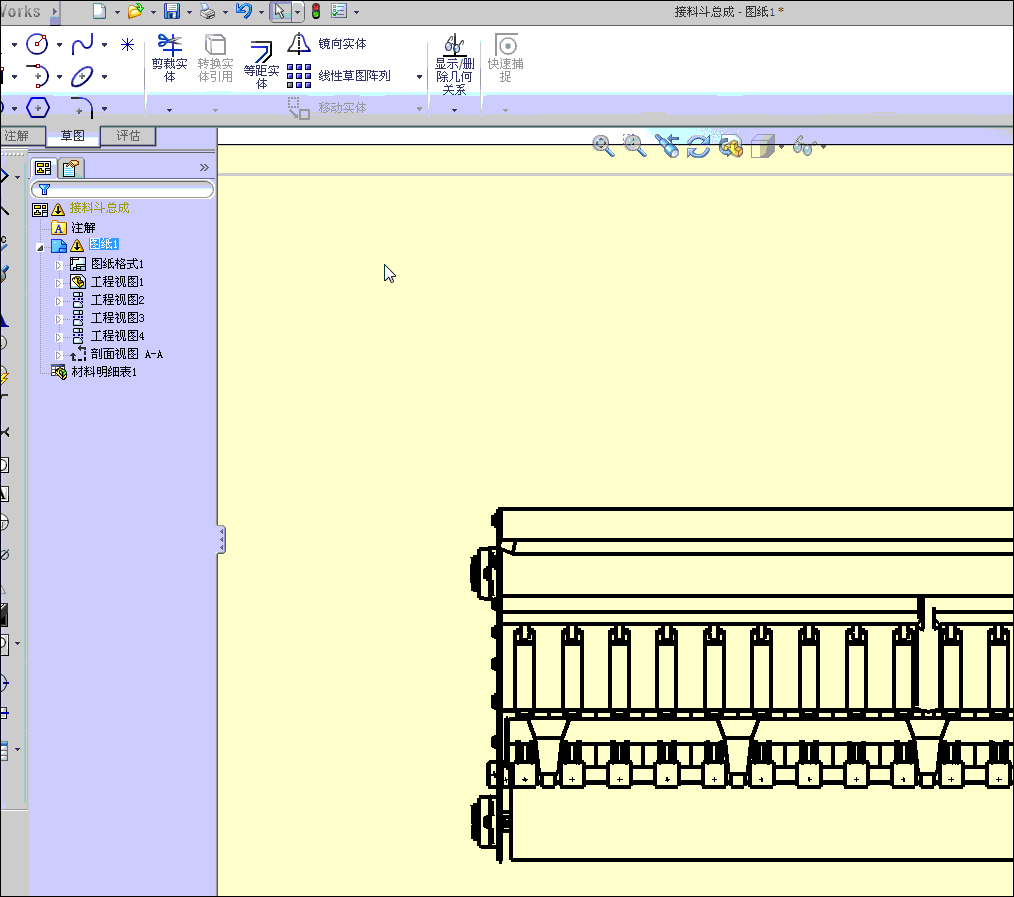Click 移动实体 move entities tool
This screenshot has height=897, width=1014.
click(327, 107)
